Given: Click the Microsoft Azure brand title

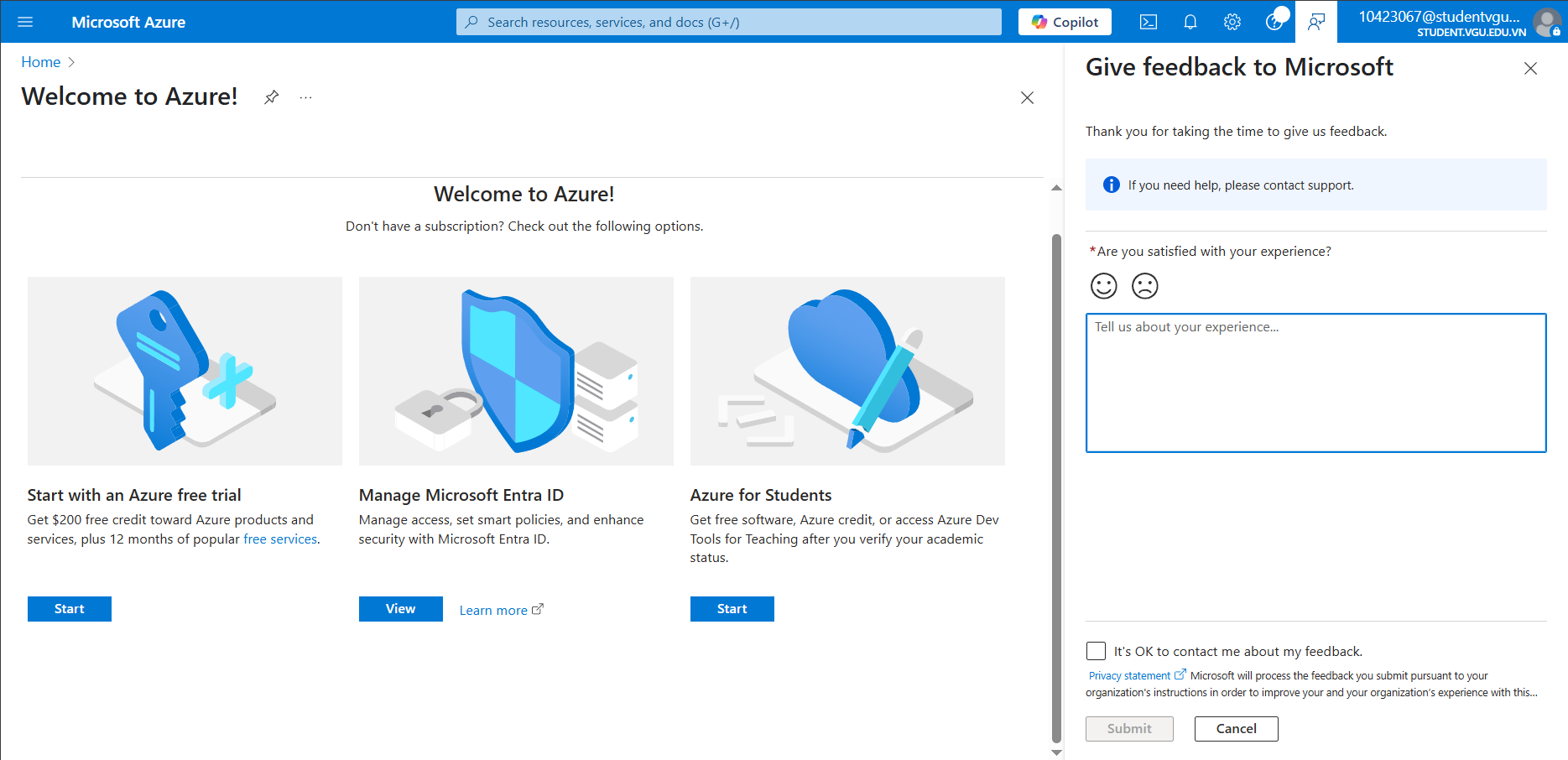Looking at the screenshot, I should click(128, 22).
